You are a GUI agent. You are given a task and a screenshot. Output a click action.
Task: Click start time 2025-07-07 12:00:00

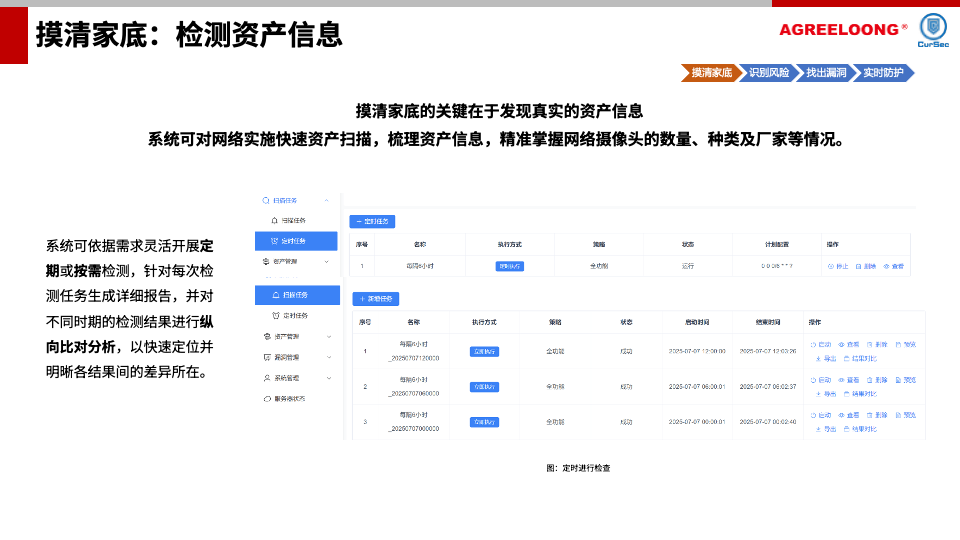[x=697, y=351]
